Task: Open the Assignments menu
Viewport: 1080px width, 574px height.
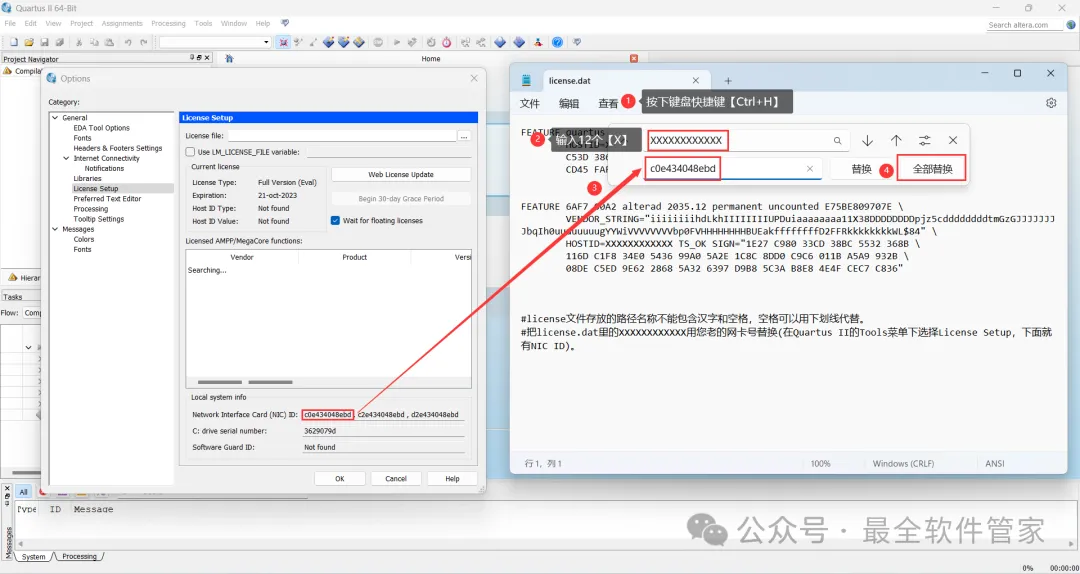Action: pyautogui.click(x=122, y=23)
